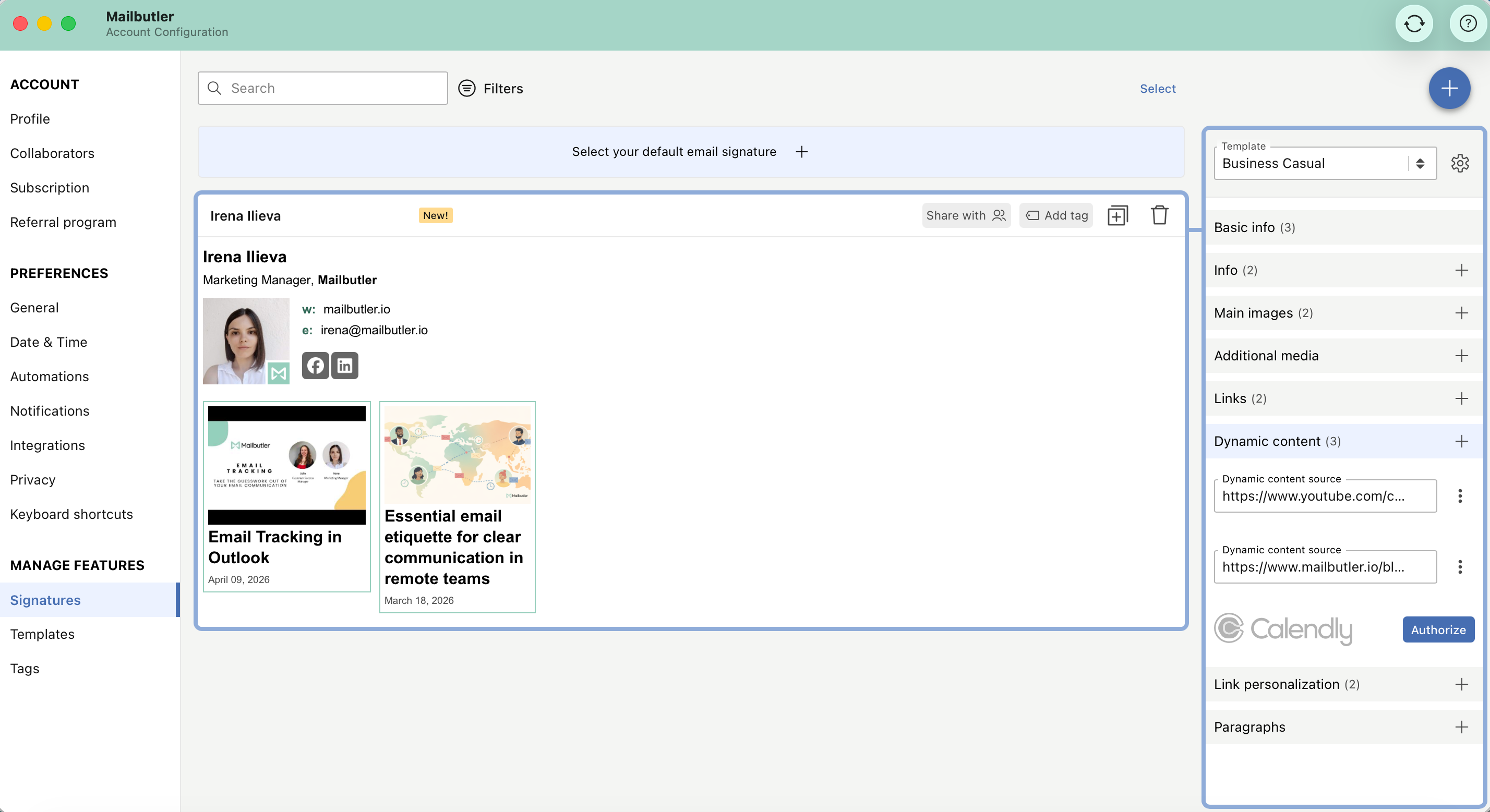Click the irena@mailbutler.io email link

374,330
